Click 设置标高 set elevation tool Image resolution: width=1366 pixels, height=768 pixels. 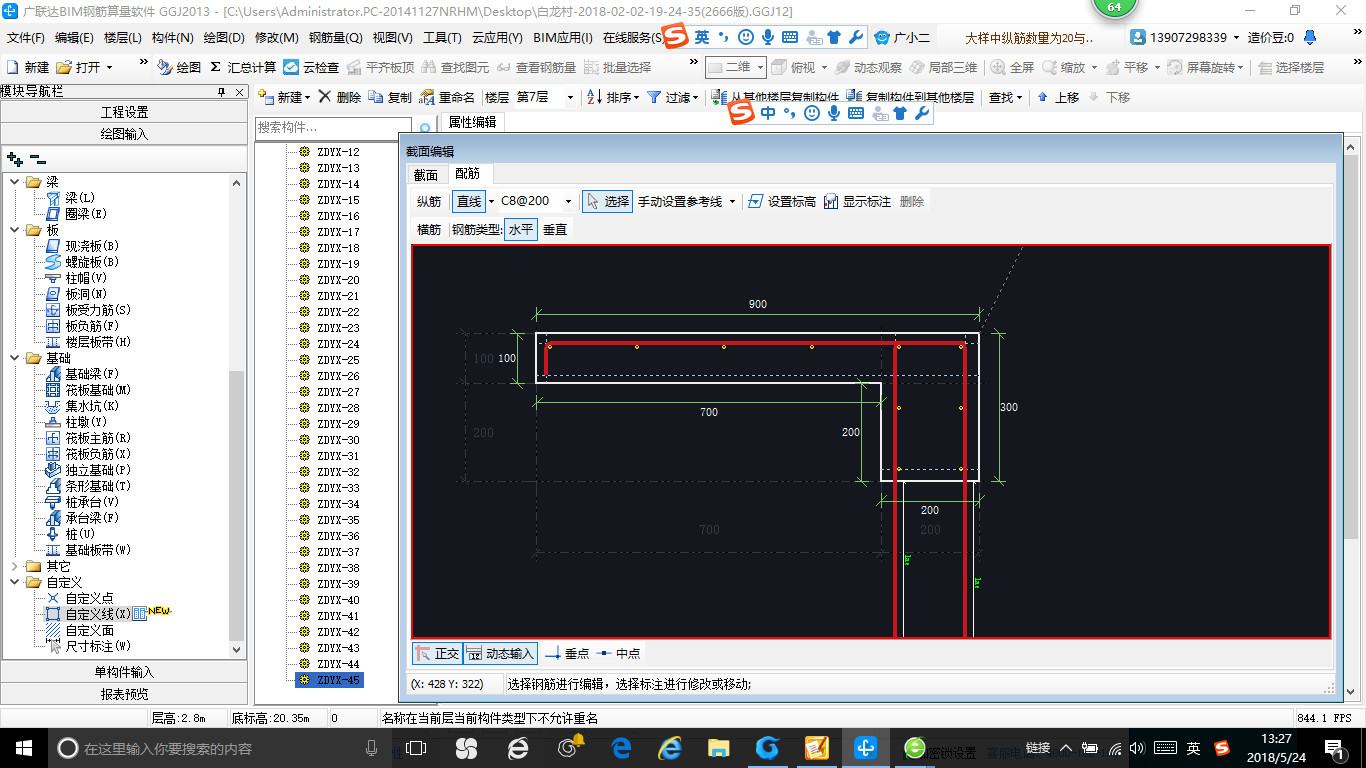pos(782,201)
